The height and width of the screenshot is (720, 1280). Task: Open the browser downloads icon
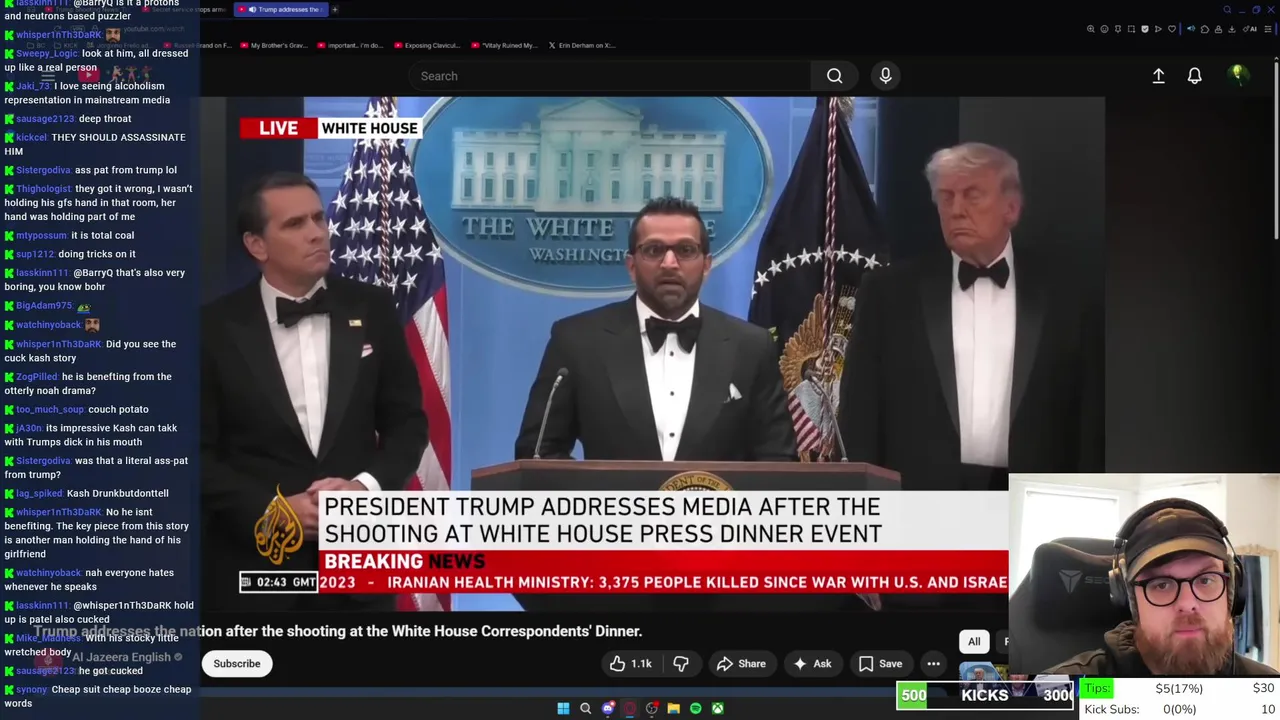click(x=1231, y=29)
